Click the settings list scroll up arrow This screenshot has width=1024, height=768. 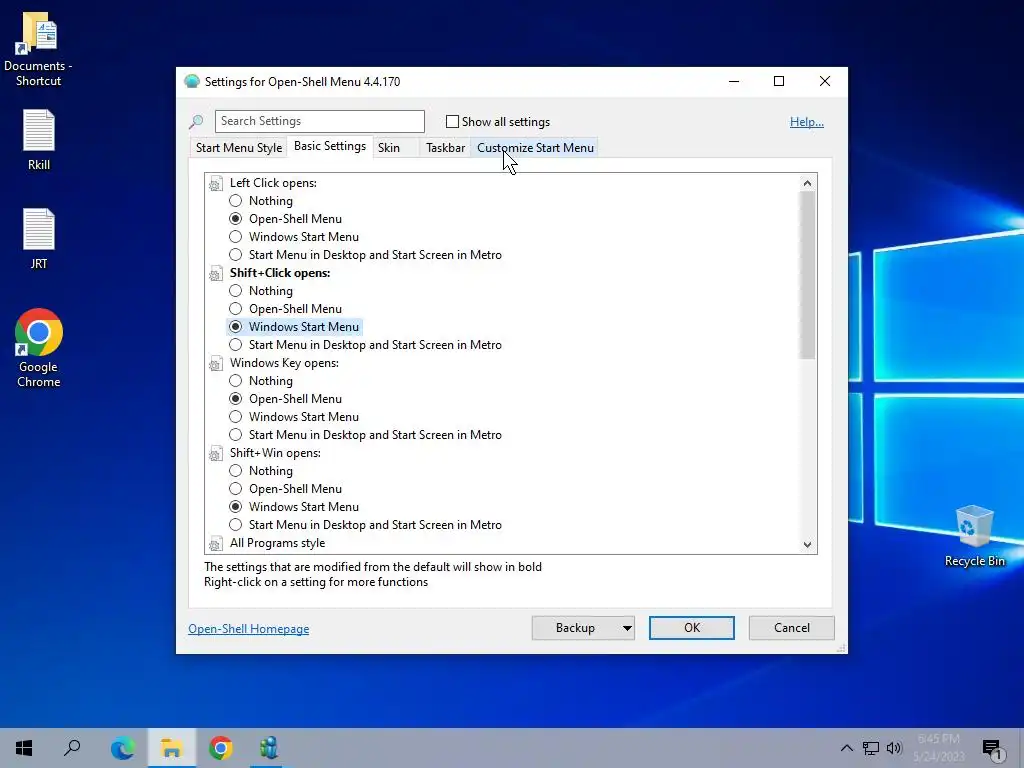807,184
